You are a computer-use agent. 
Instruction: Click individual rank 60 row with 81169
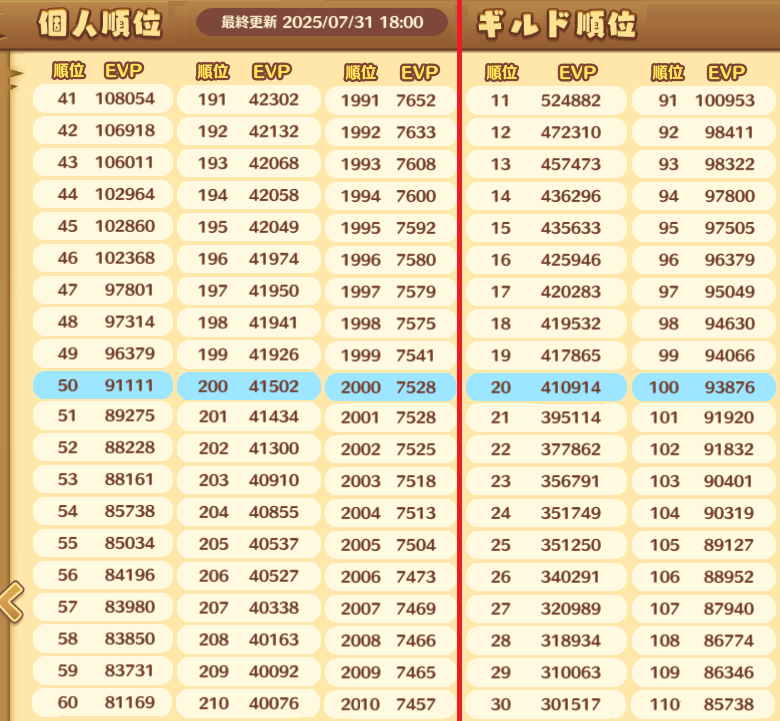103,702
